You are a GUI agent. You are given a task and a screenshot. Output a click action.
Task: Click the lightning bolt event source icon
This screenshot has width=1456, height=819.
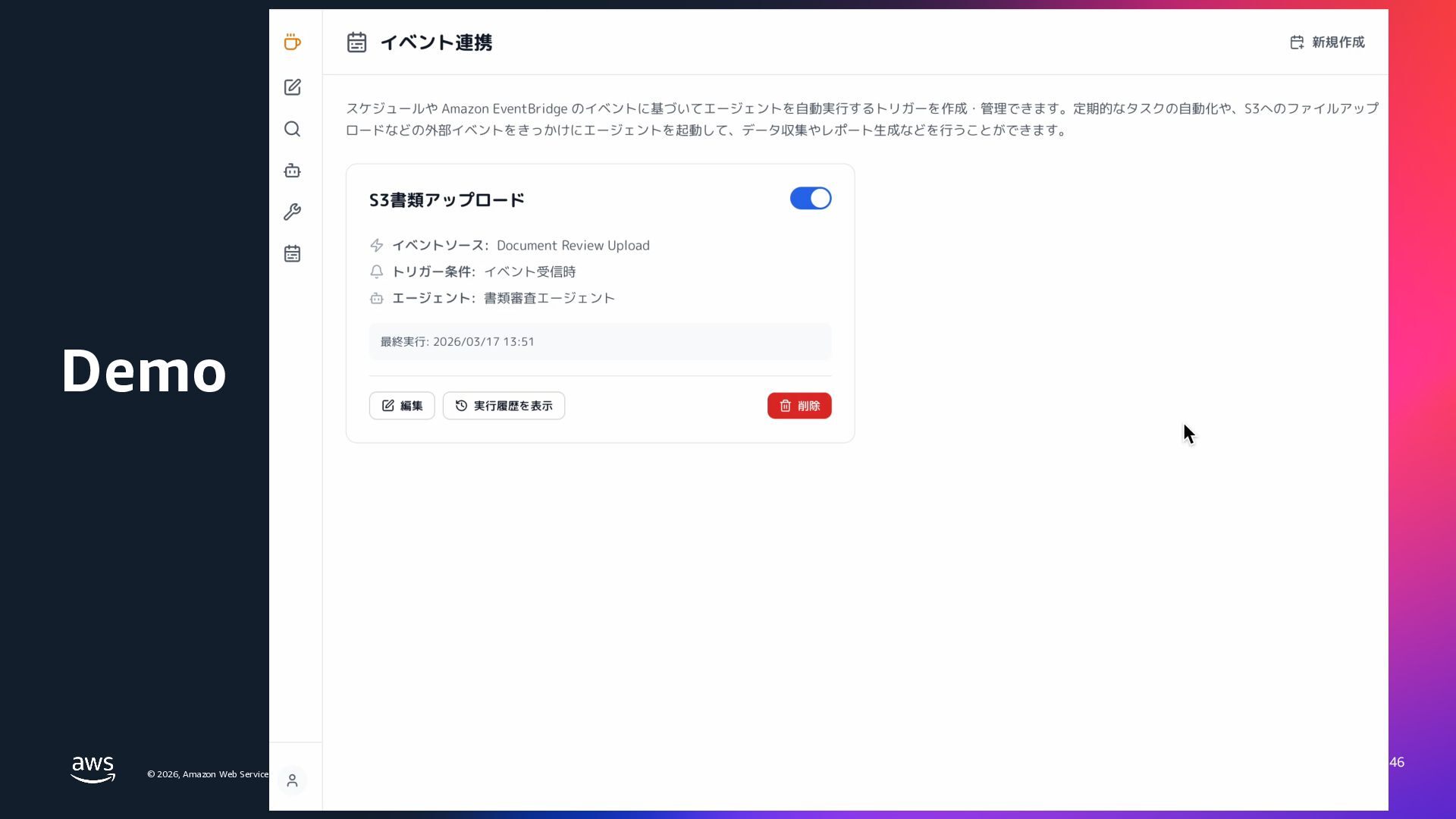pyautogui.click(x=376, y=245)
